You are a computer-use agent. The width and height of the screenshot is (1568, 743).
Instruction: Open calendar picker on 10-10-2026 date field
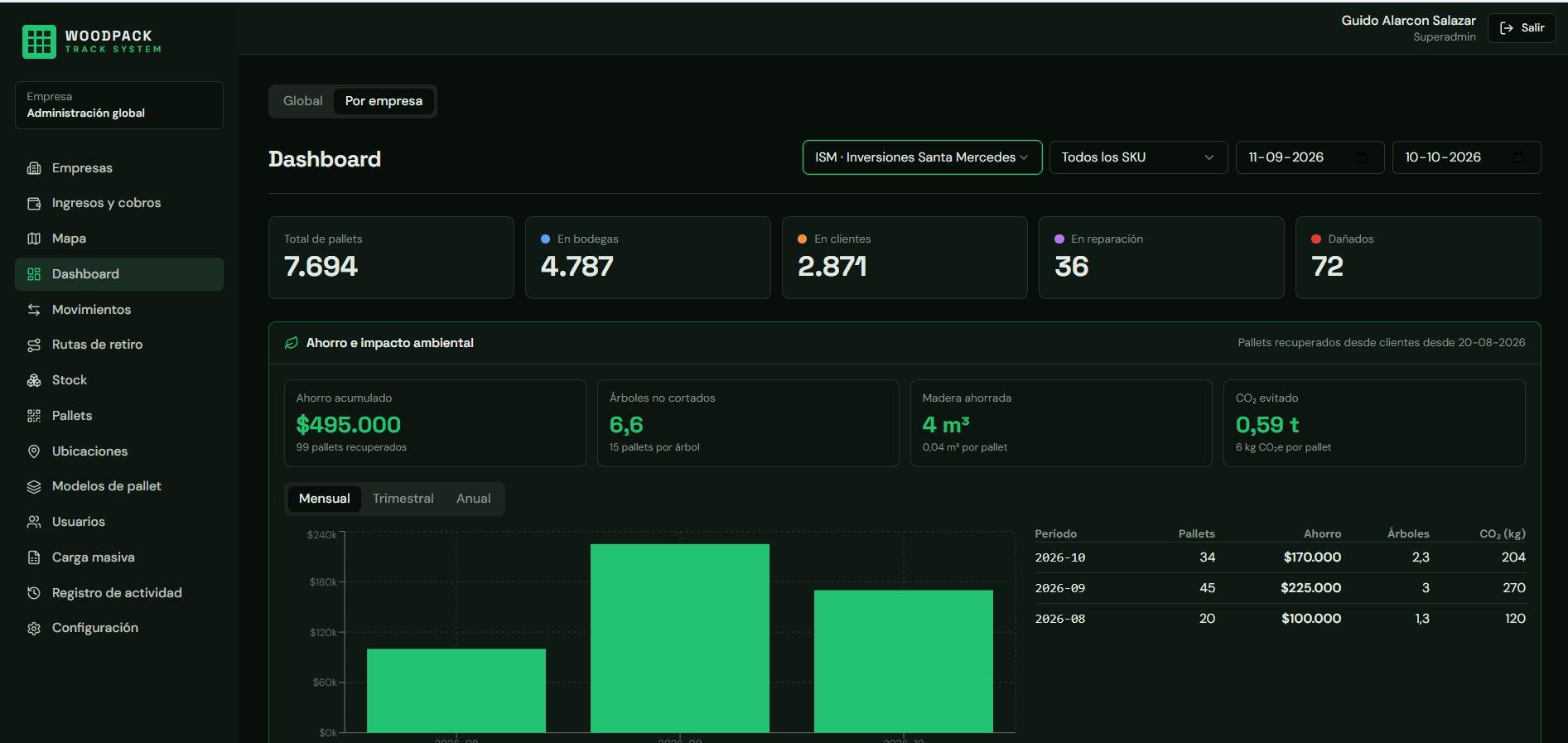tap(1518, 157)
